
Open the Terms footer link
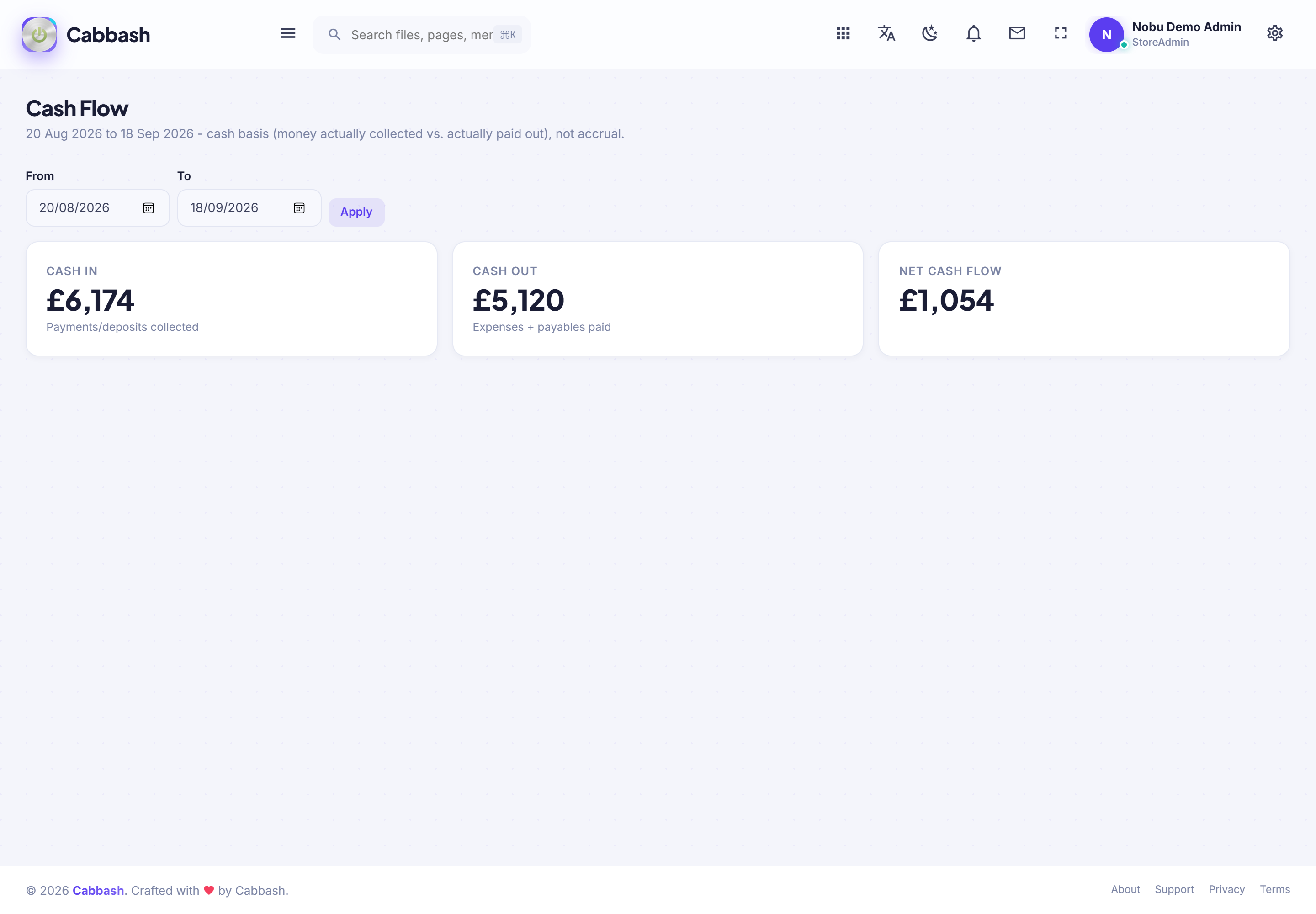coord(1274,889)
